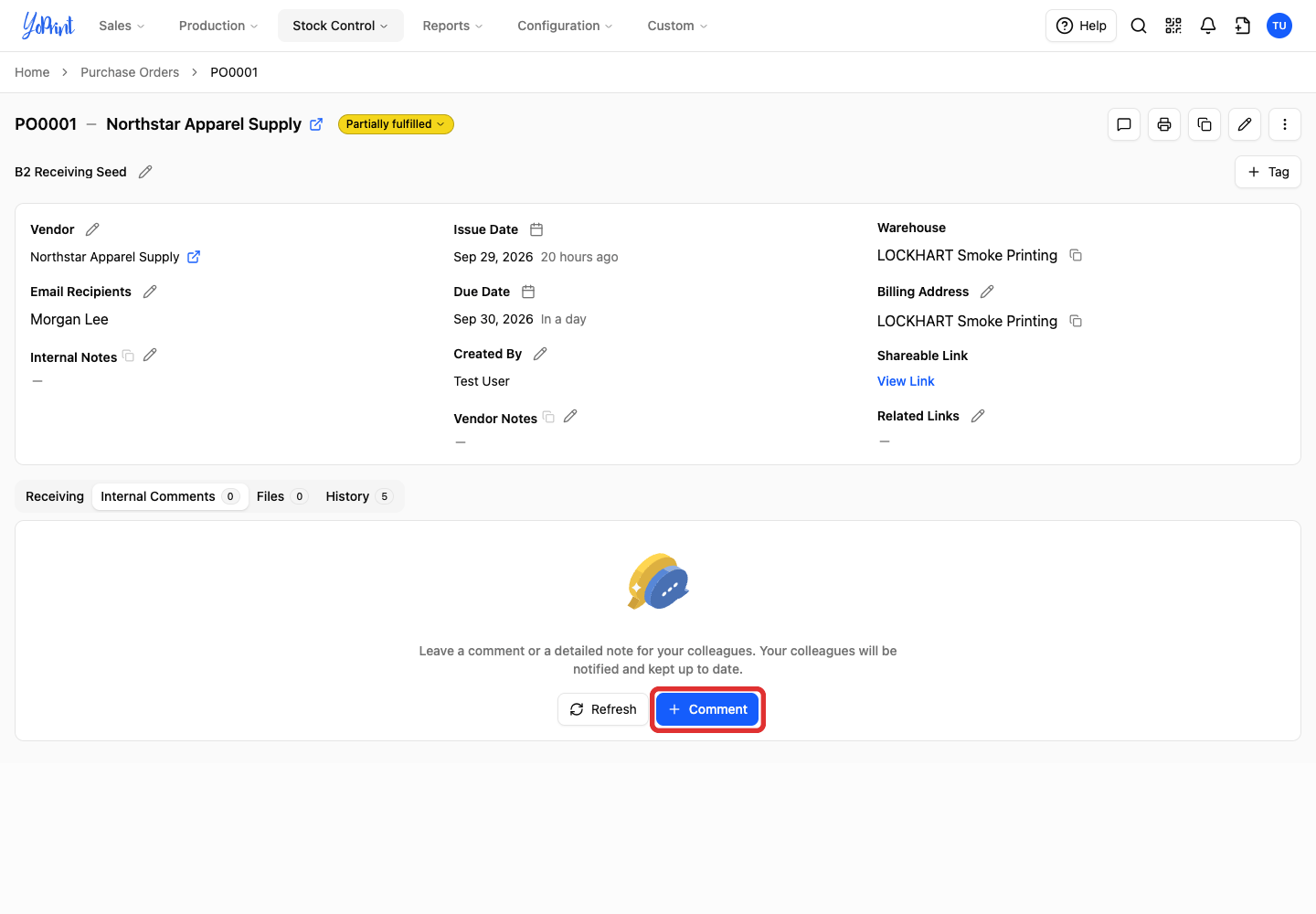
Task: Click the YoPrint logo
Action: 48,26
